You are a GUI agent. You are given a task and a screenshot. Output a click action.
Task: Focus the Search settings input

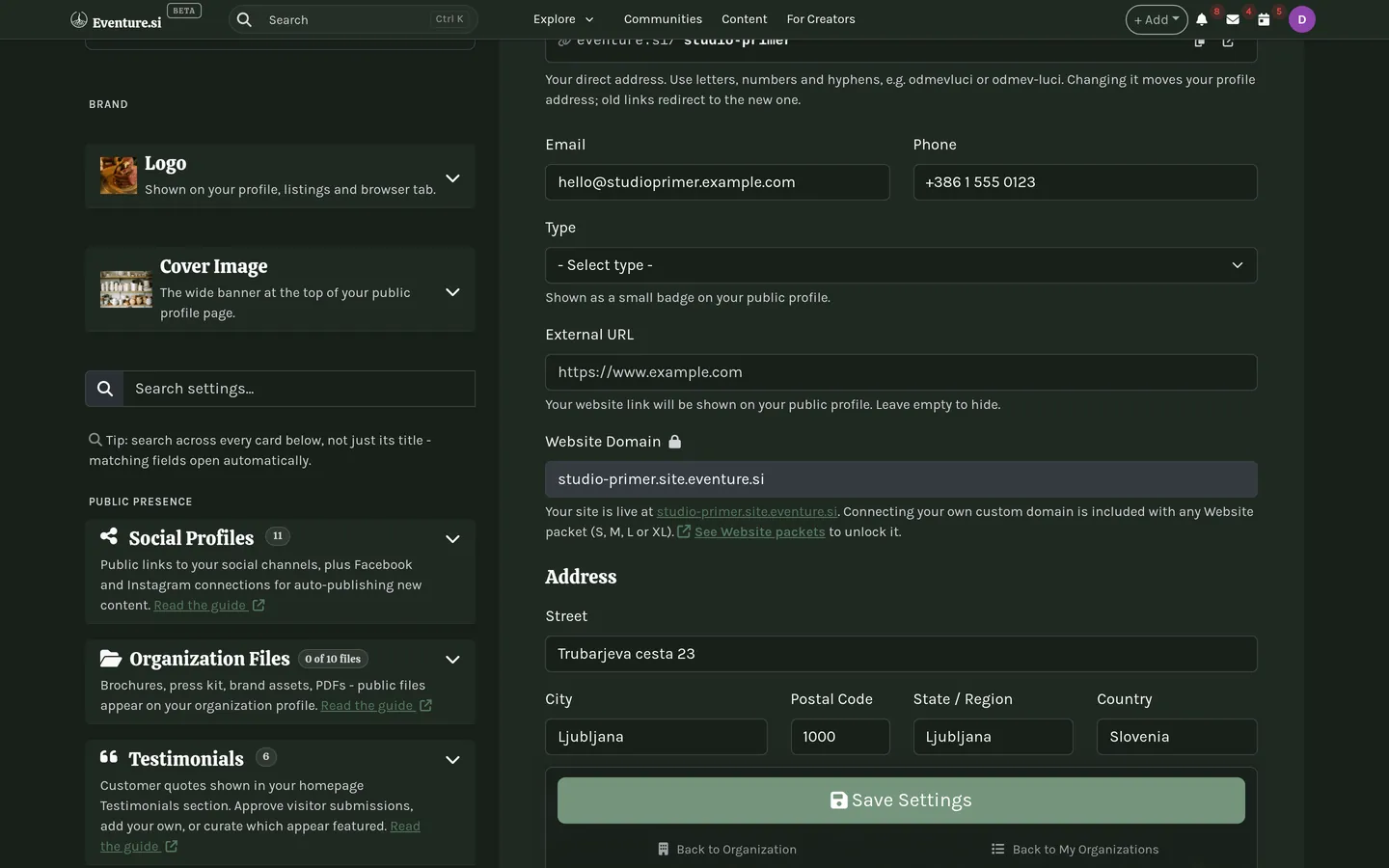(x=299, y=389)
